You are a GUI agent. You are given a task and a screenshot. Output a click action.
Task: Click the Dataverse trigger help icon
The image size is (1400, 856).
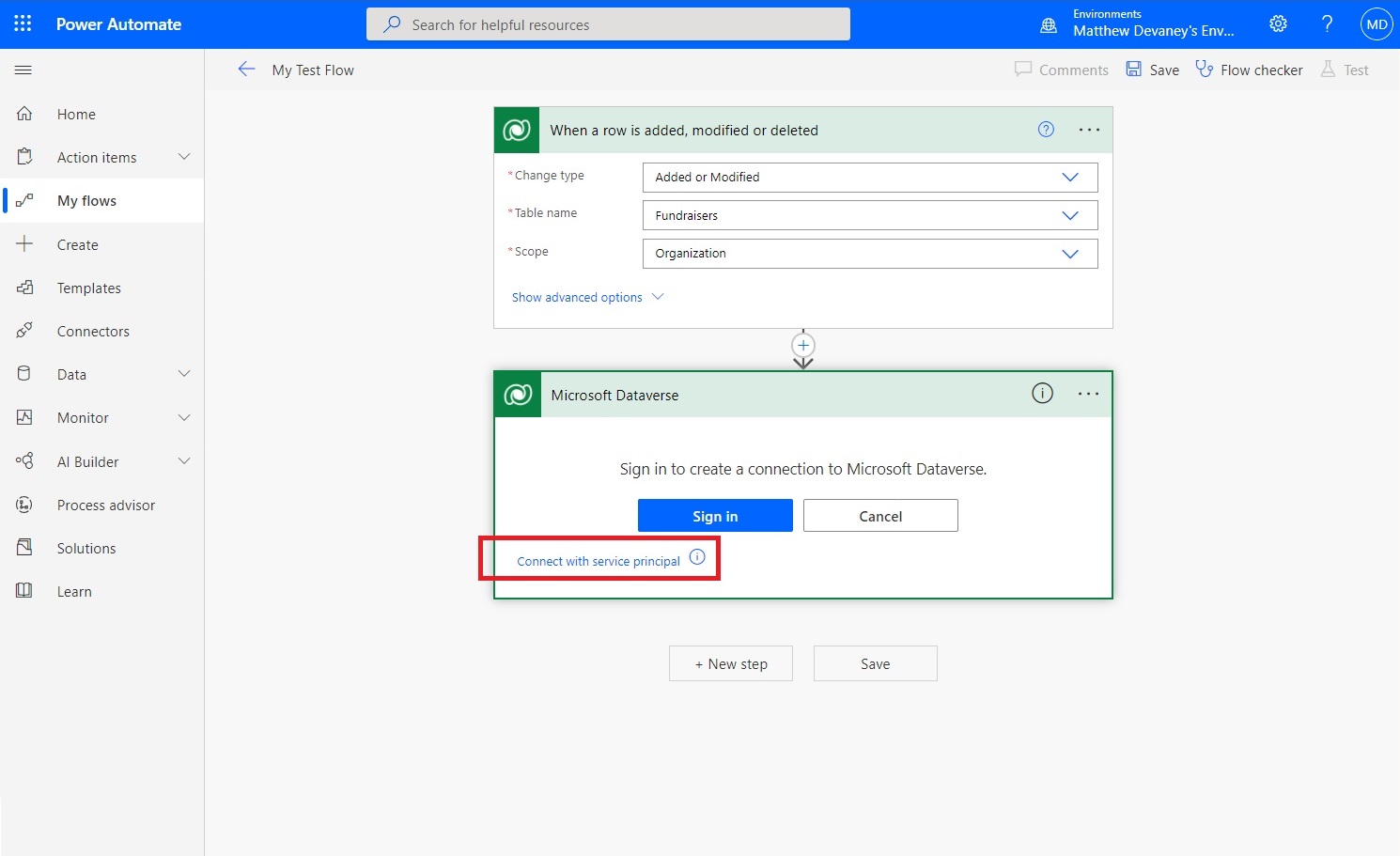click(1045, 129)
